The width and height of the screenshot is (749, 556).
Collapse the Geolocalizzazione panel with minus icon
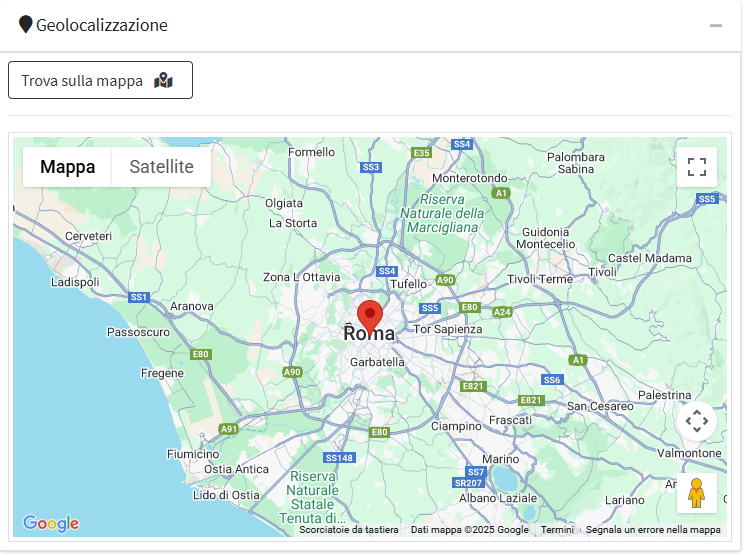tap(716, 25)
